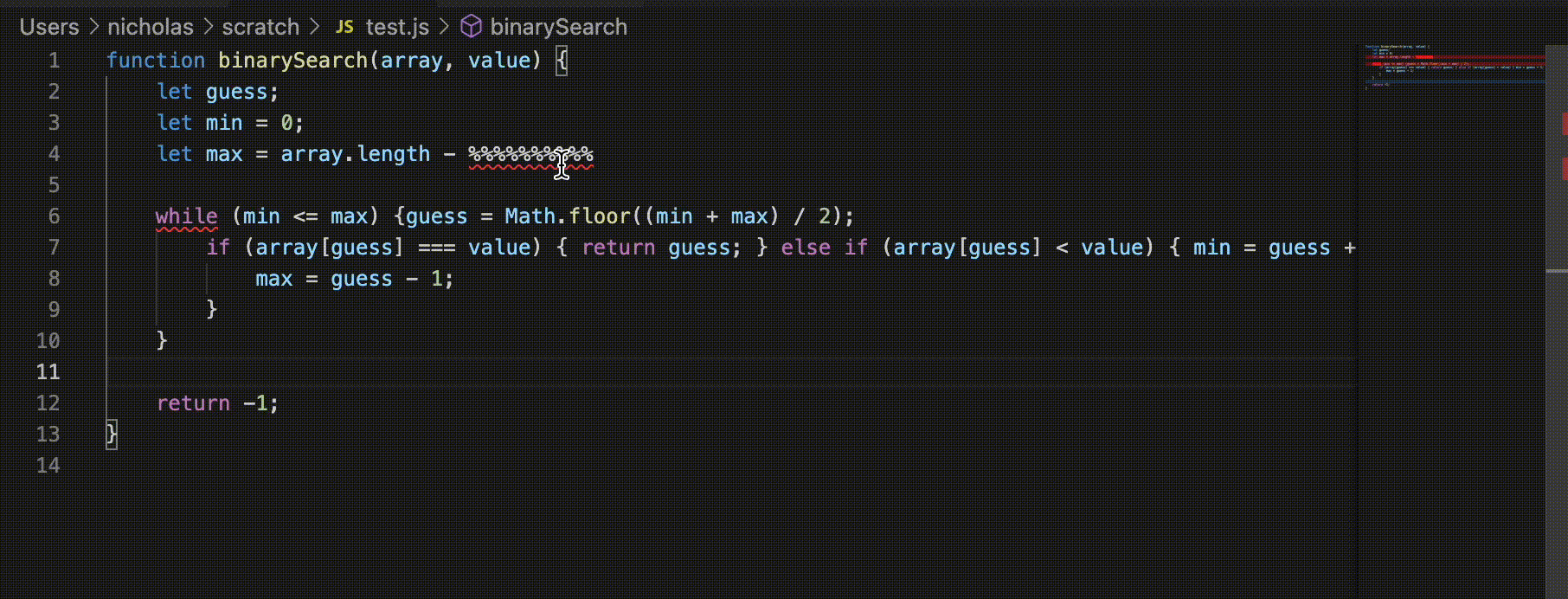Image resolution: width=1568 pixels, height=599 pixels.
Task: Select the test.js breadcrumb label
Action: point(397,27)
